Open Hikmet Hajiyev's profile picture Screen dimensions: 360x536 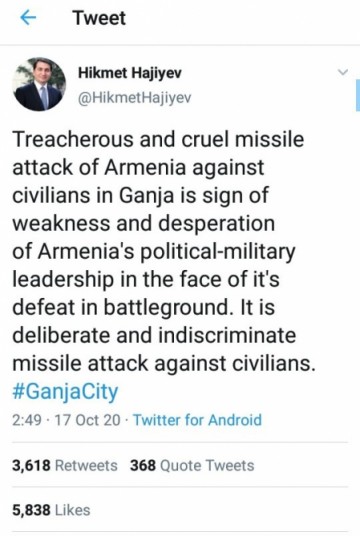point(39,84)
